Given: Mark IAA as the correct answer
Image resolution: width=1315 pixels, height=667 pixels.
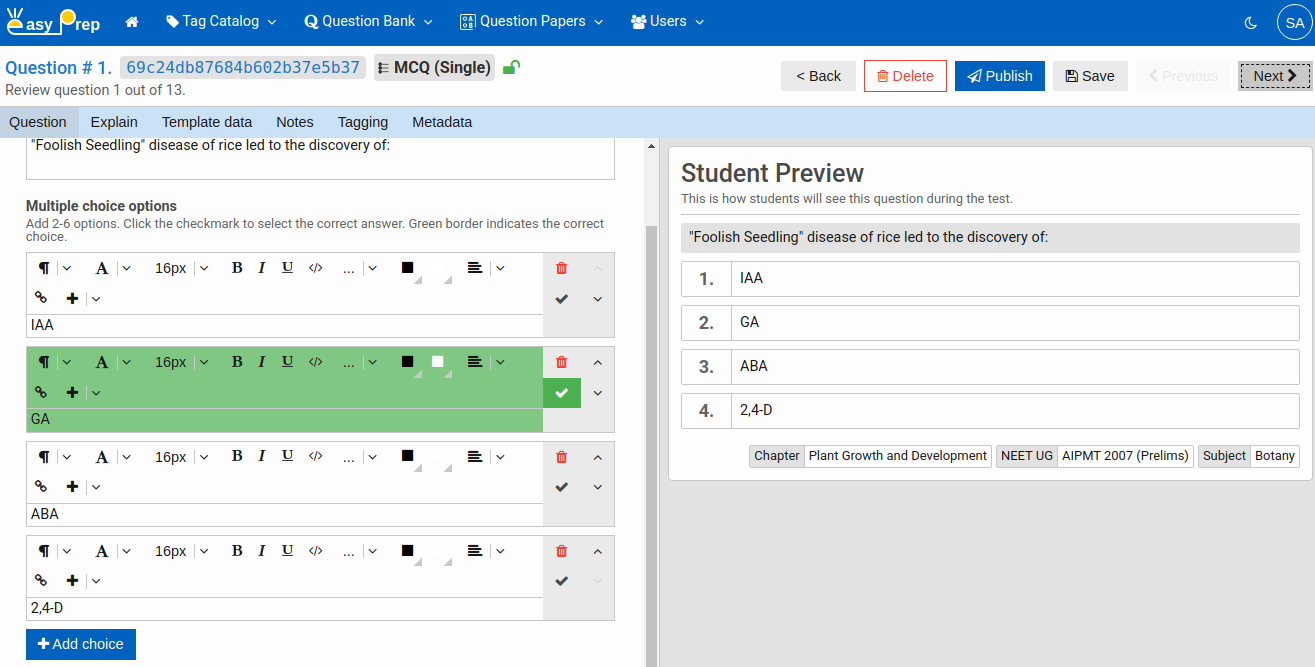Looking at the screenshot, I should click(561, 299).
